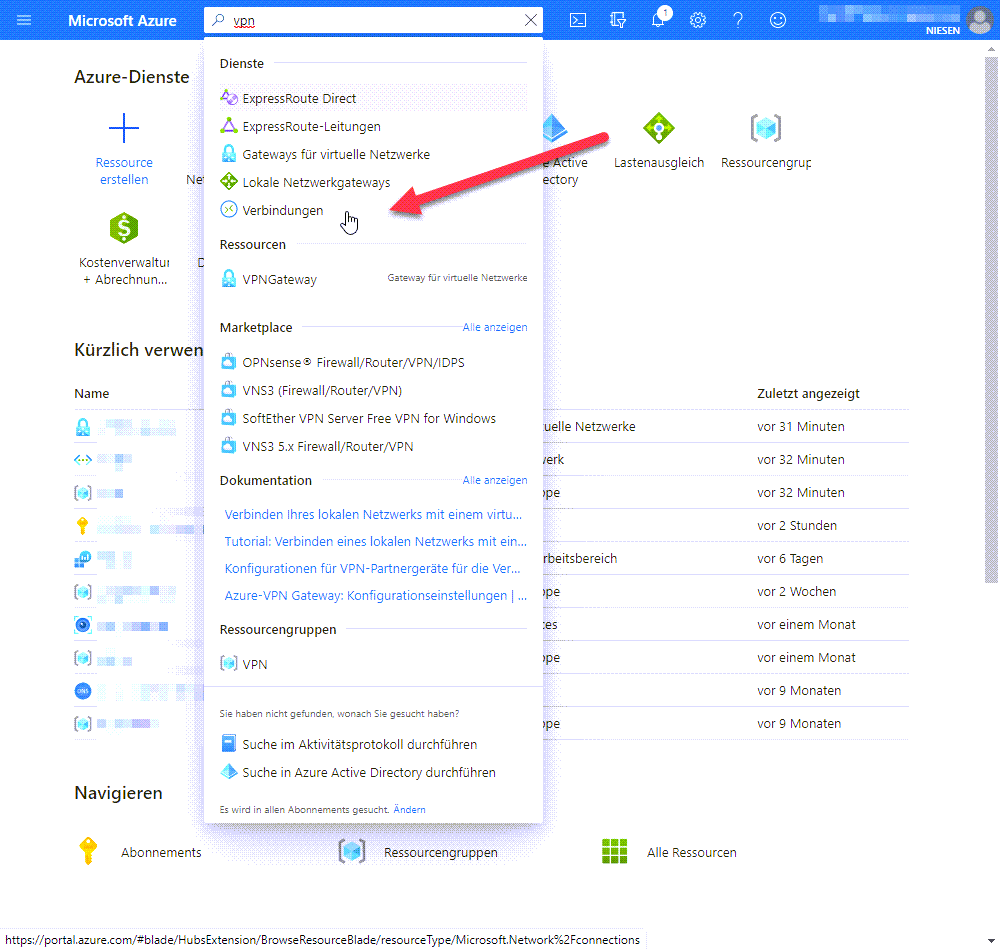Image resolution: width=1000 pixels, height=950 pixels.
Task: Click the Alle Ressourcen navigation label
Action: (x=691, y=852)
